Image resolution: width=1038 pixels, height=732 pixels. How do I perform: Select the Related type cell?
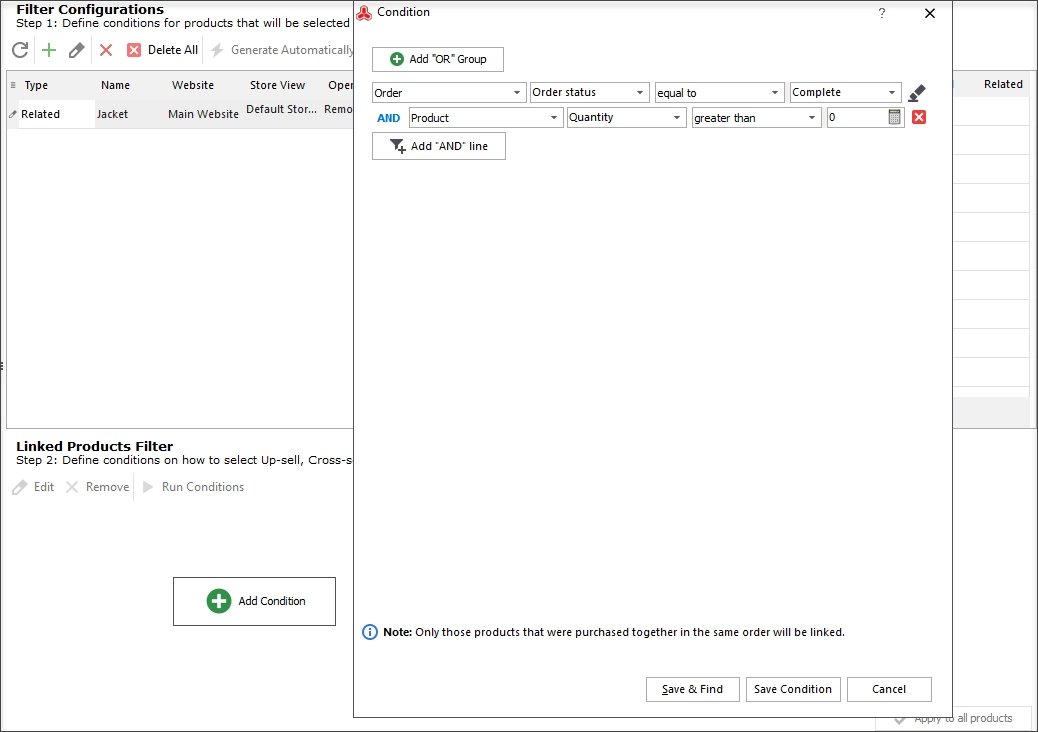click(x=56, y=114)
